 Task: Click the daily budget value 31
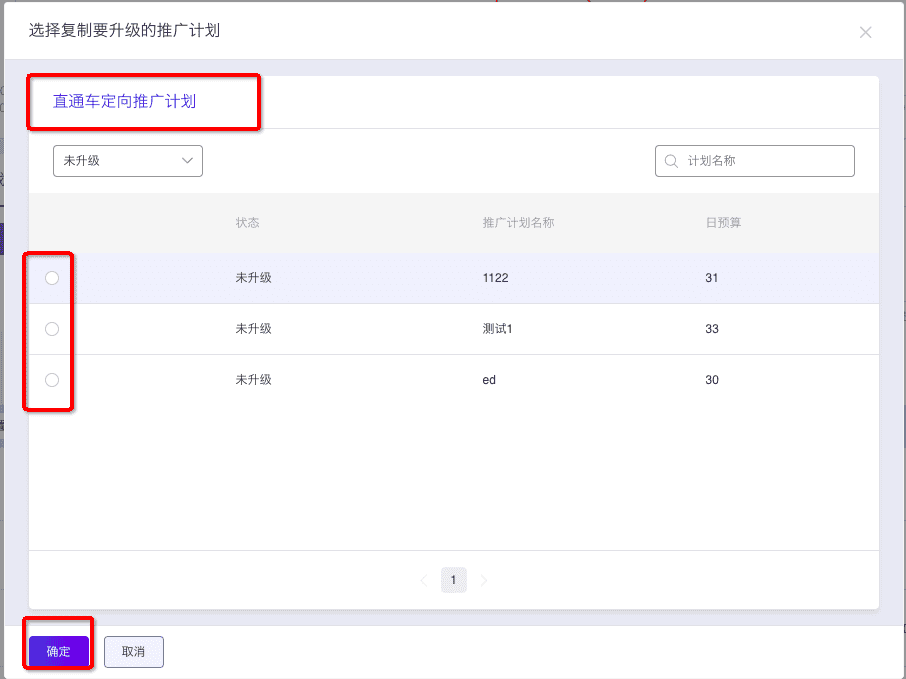pos(711,278)
